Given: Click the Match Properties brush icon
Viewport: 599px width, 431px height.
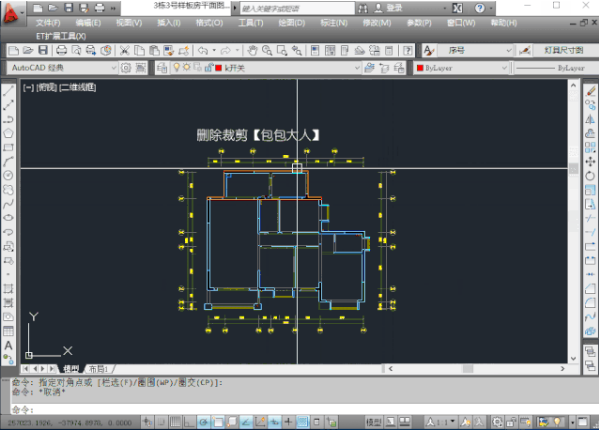Looking at the screenshot, I should pos(183,50).
